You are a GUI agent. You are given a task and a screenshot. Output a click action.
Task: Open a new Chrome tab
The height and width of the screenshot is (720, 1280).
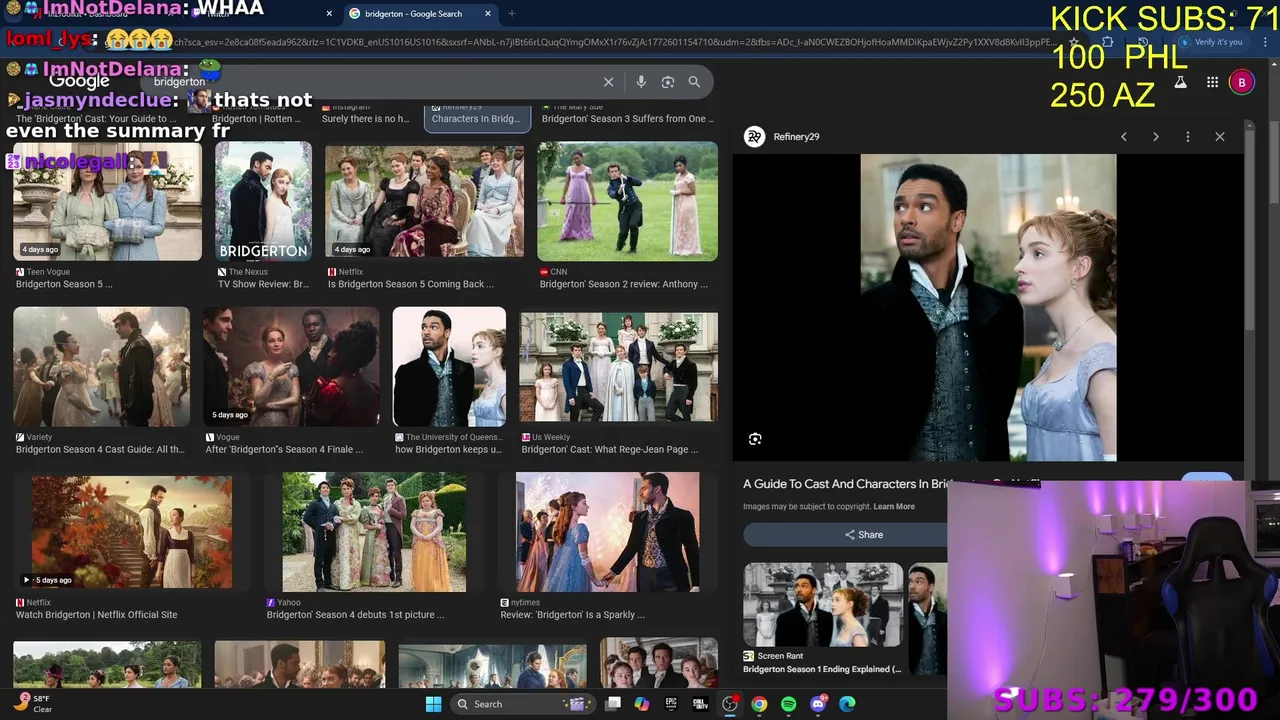pyautogui.click(x=512, y=14)
